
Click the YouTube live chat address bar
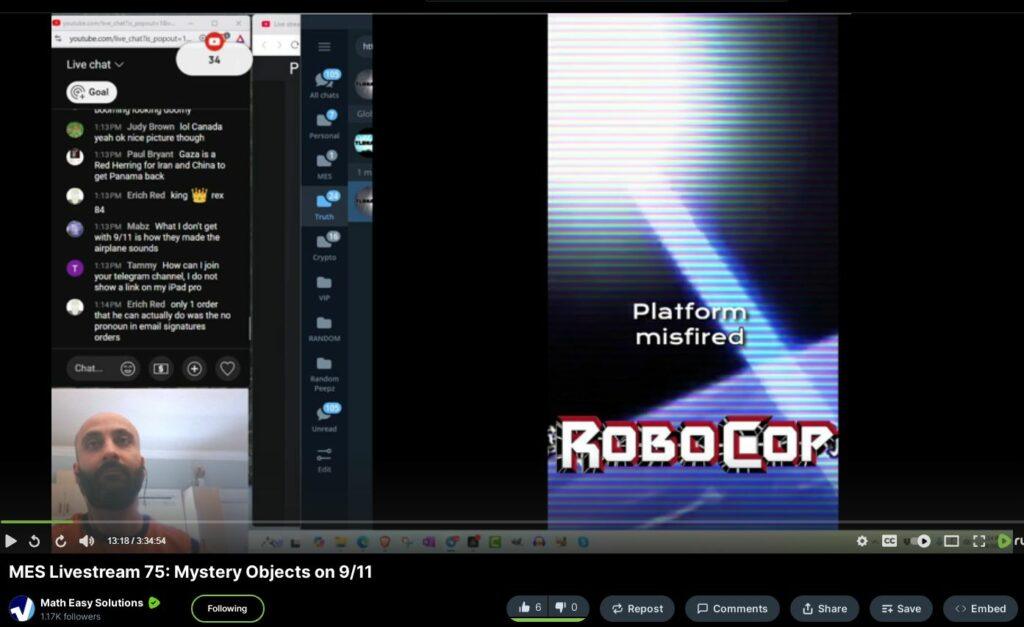131,39
